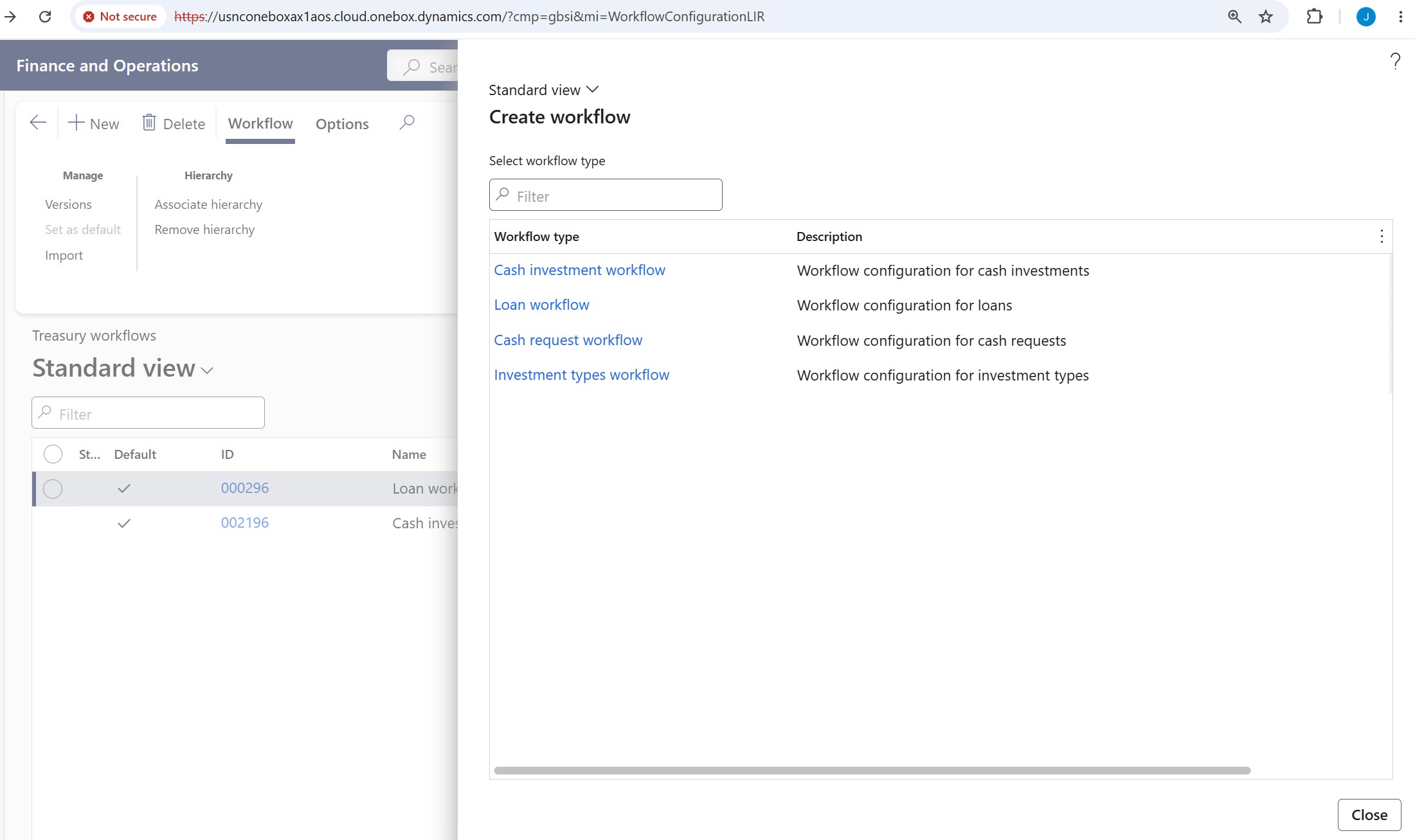Click Cash investment name in row 002196
1415x840 pixels.
425,524
